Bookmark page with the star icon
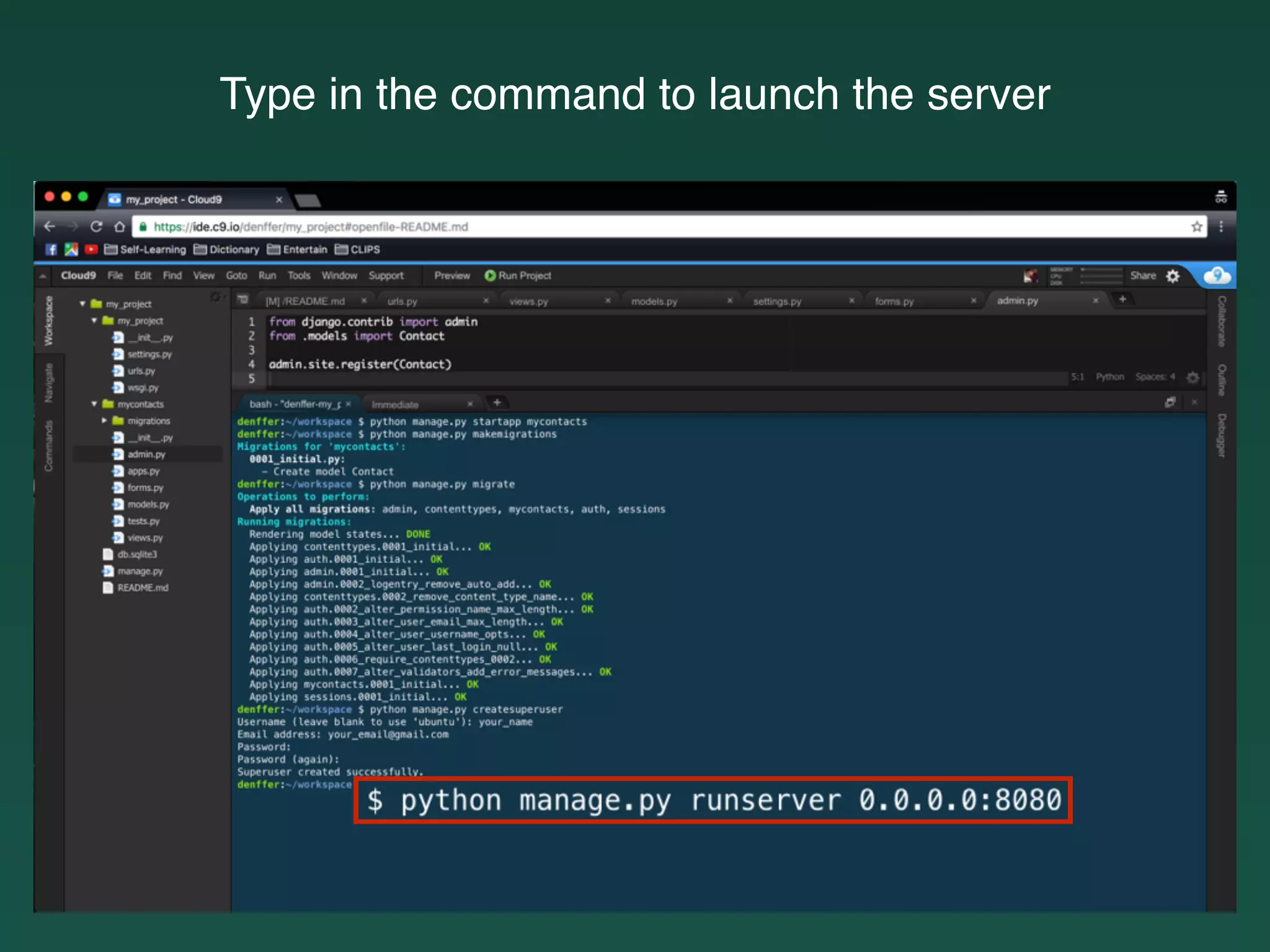Image resolution: width=1270 pixels, height=952 pixels. (1196, 227)
